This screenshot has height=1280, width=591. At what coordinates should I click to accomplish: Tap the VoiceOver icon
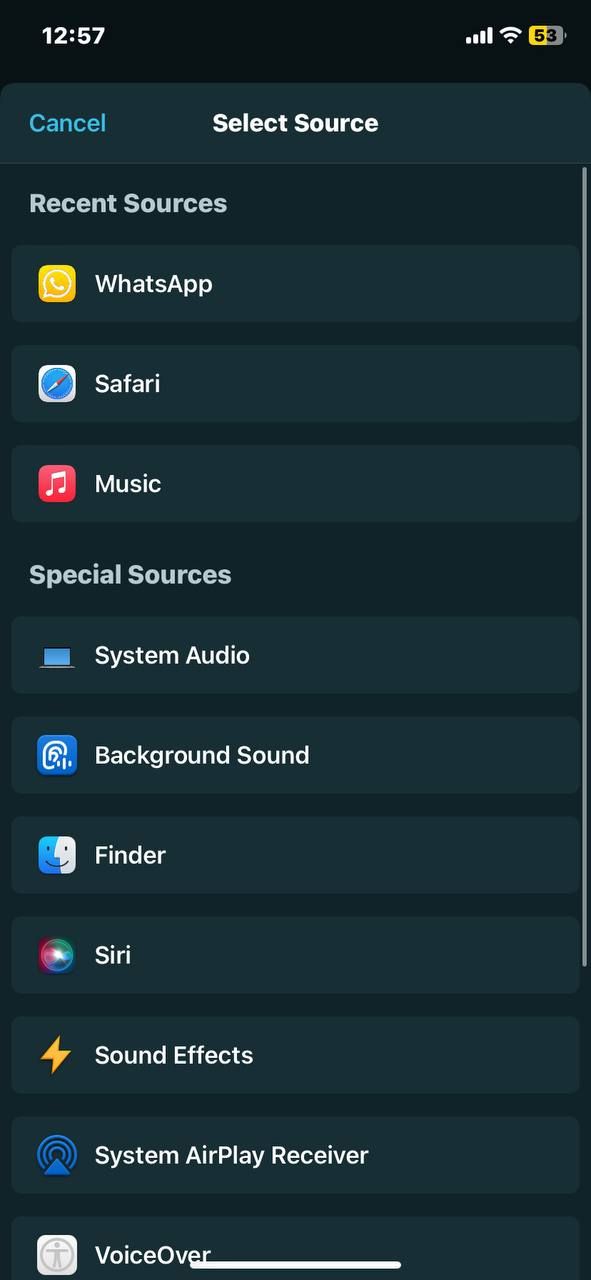(x=57, y=1255)
